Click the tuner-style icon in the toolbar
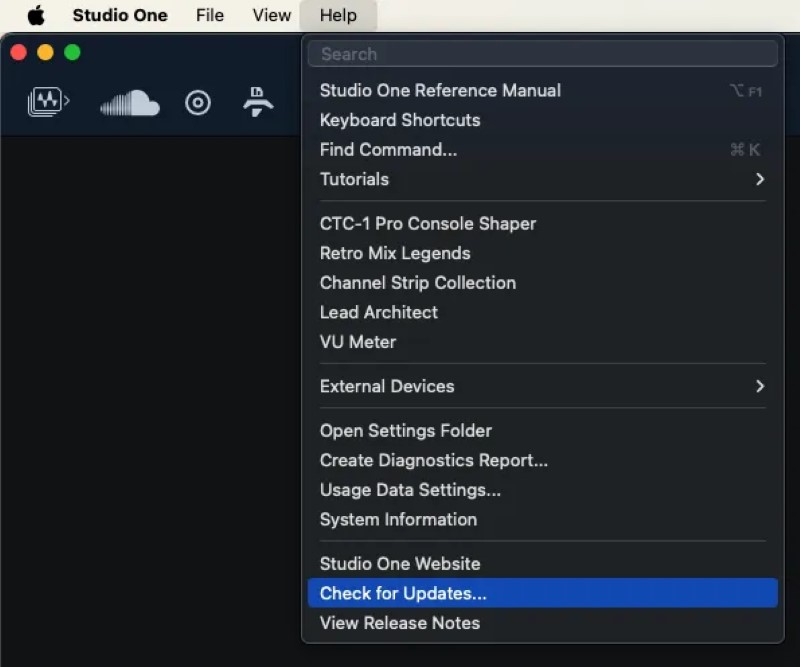 (x=258, y=102)
